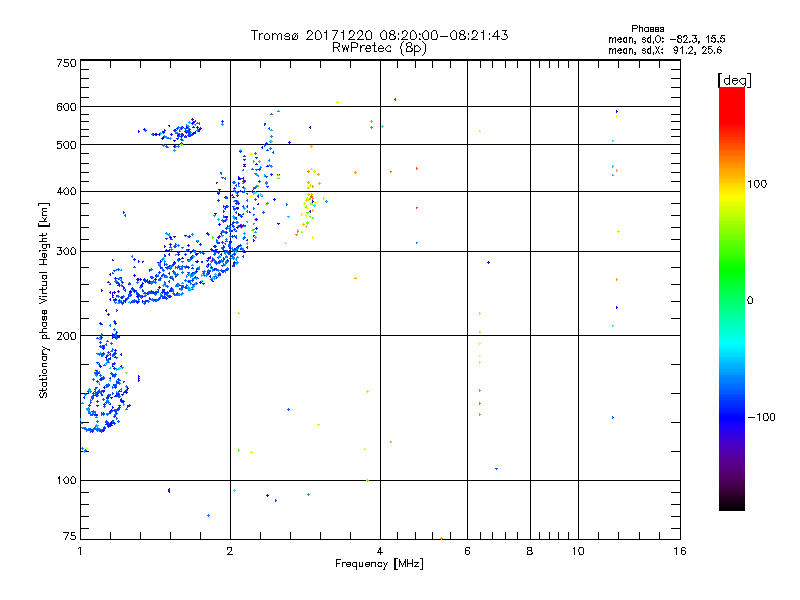
Task: Click the colorbar tick label '100'
Action: [757, 184]
